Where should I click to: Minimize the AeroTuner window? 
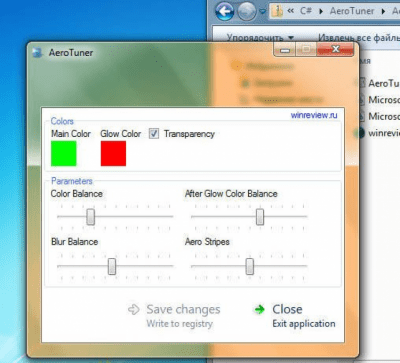[285, 50]
